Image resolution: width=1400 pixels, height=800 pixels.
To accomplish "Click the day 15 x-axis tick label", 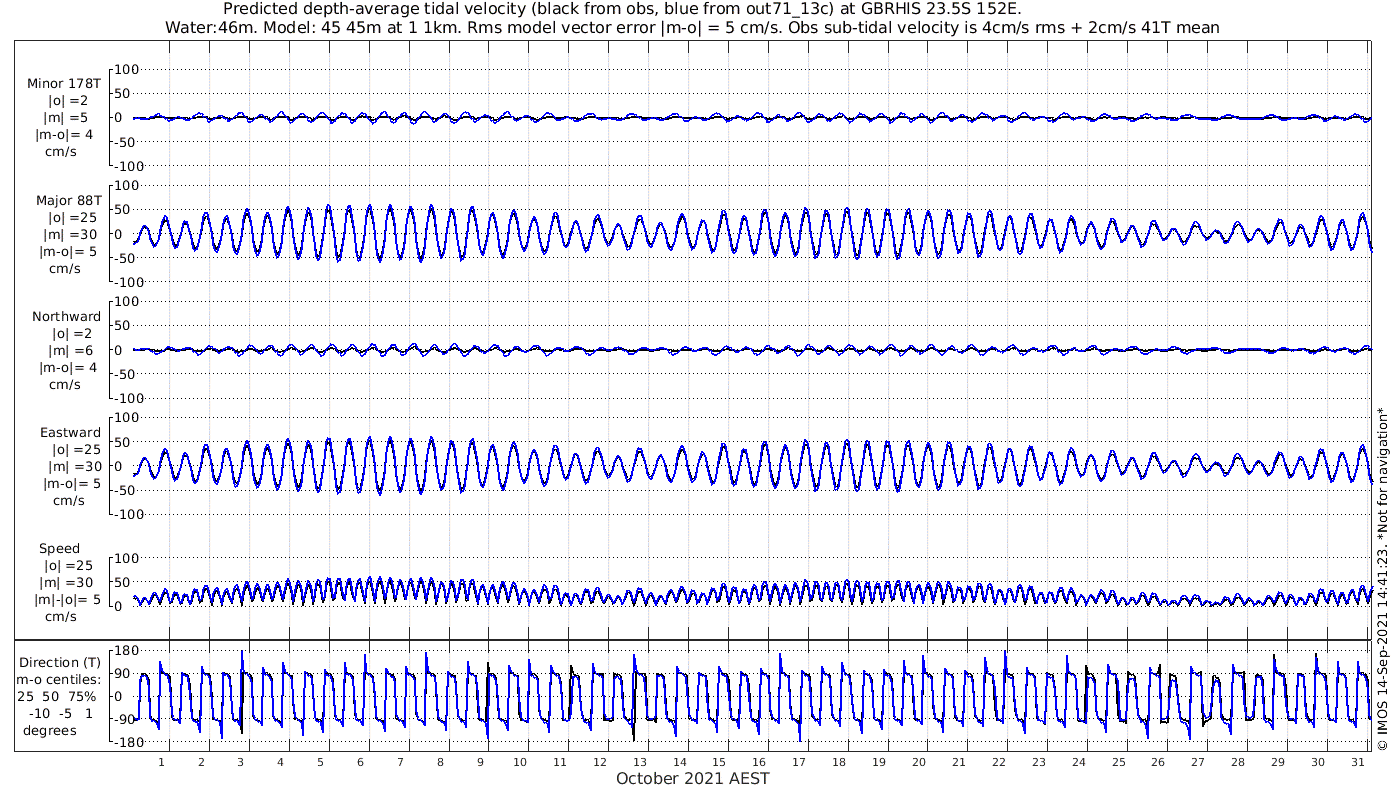I will (x=720, y=762).
